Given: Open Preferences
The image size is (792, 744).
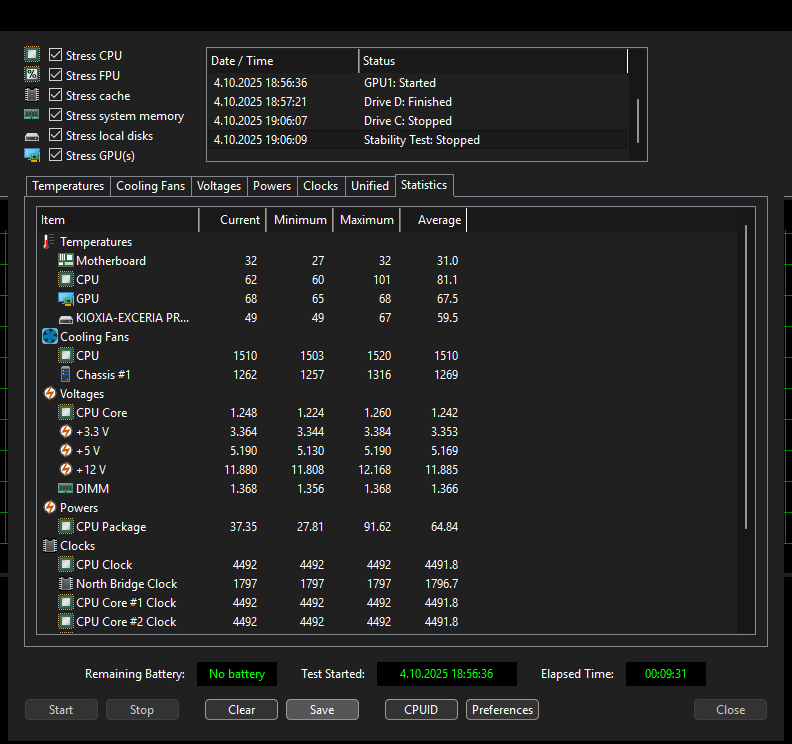Looking at the screenshot, I should (x=503, y=710).
